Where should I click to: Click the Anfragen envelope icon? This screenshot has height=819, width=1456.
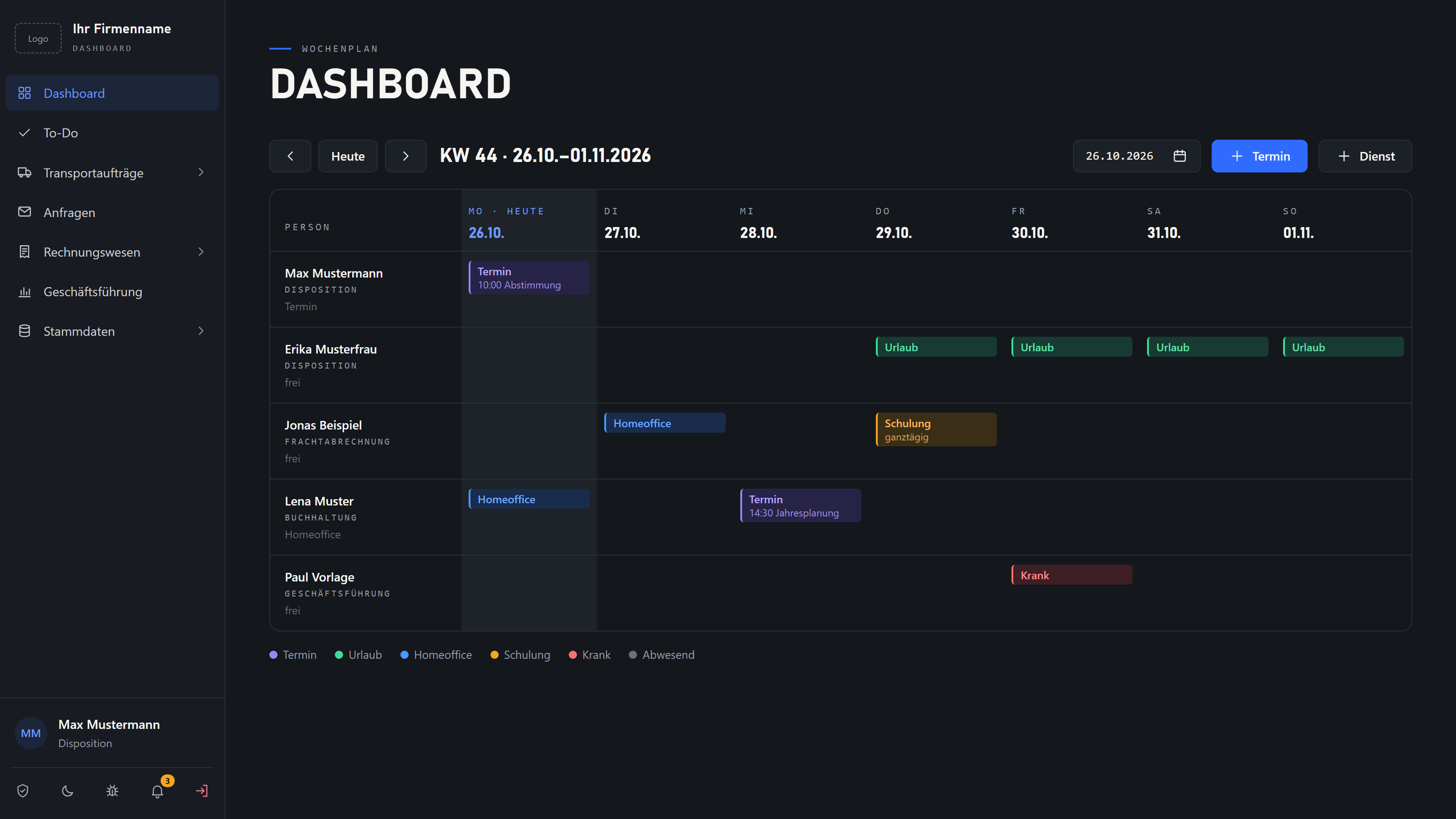tap(24, 212)
